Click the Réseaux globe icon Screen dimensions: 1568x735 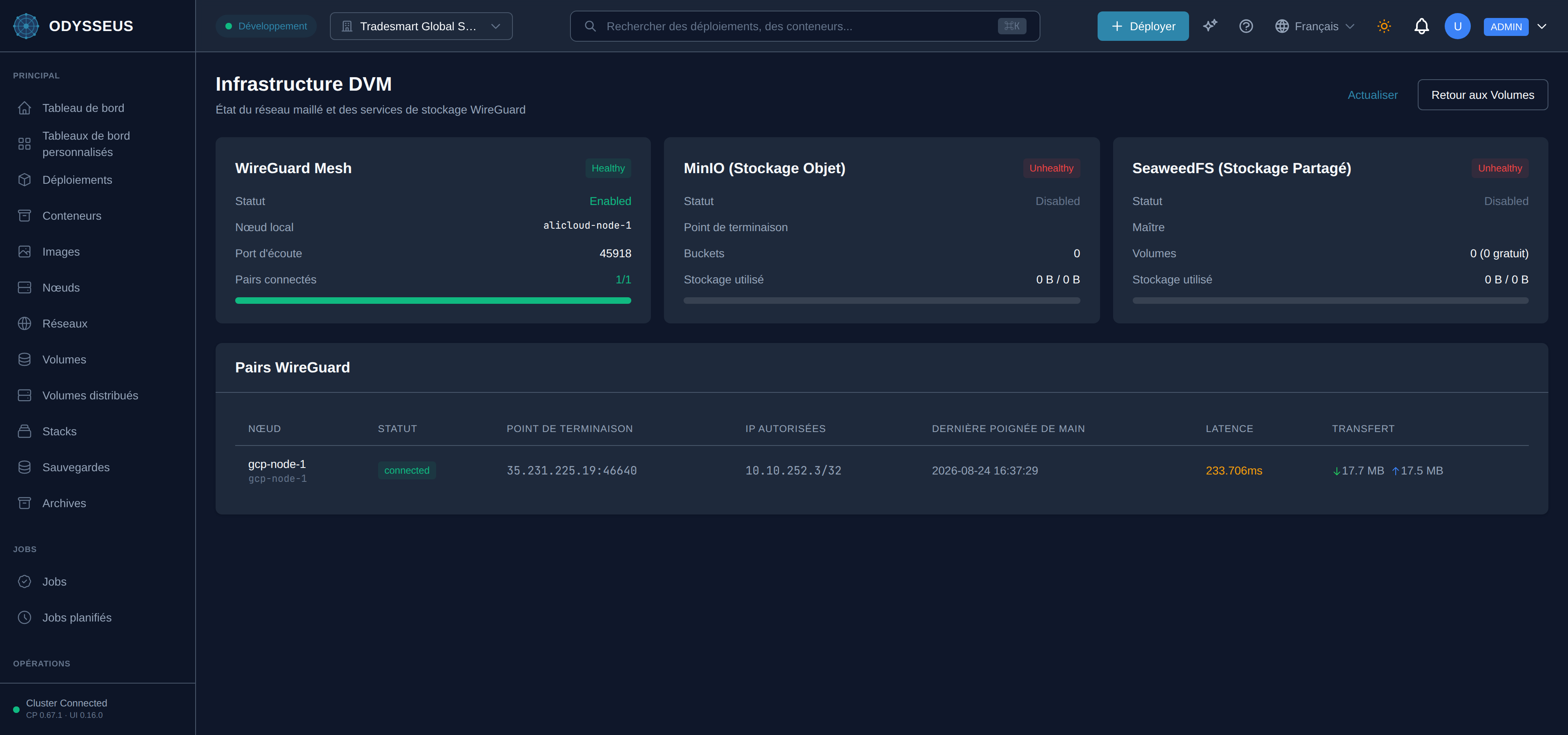(24, 324)
